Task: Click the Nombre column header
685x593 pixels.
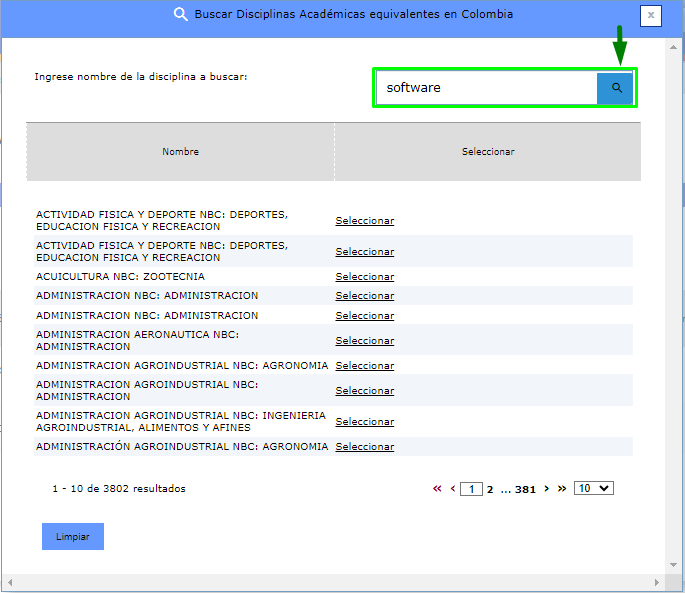Action: point(180,152)
